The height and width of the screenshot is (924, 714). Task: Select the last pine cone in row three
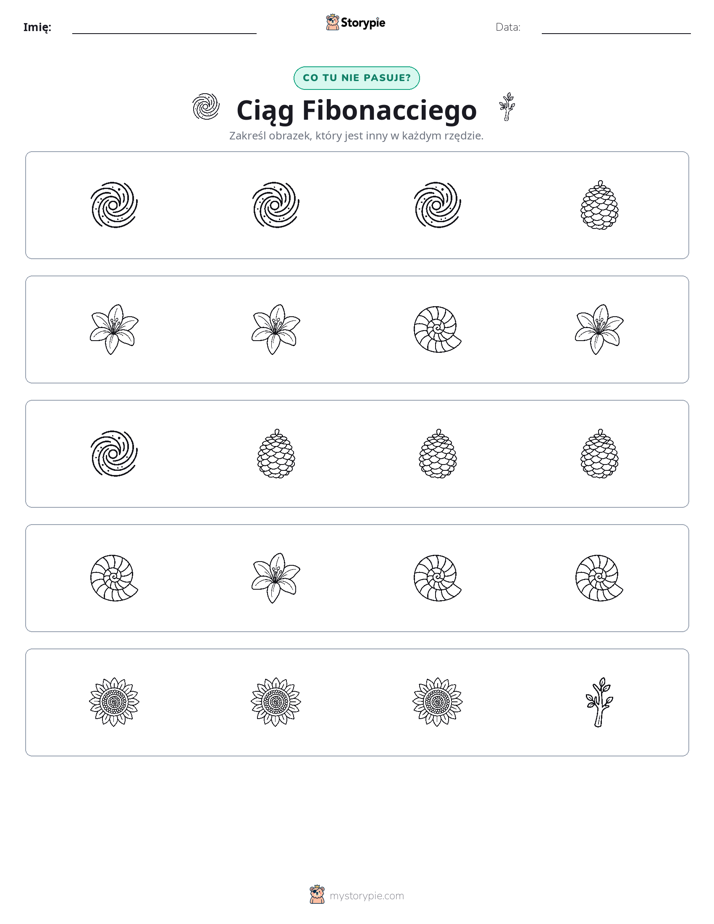pos(599,454)
